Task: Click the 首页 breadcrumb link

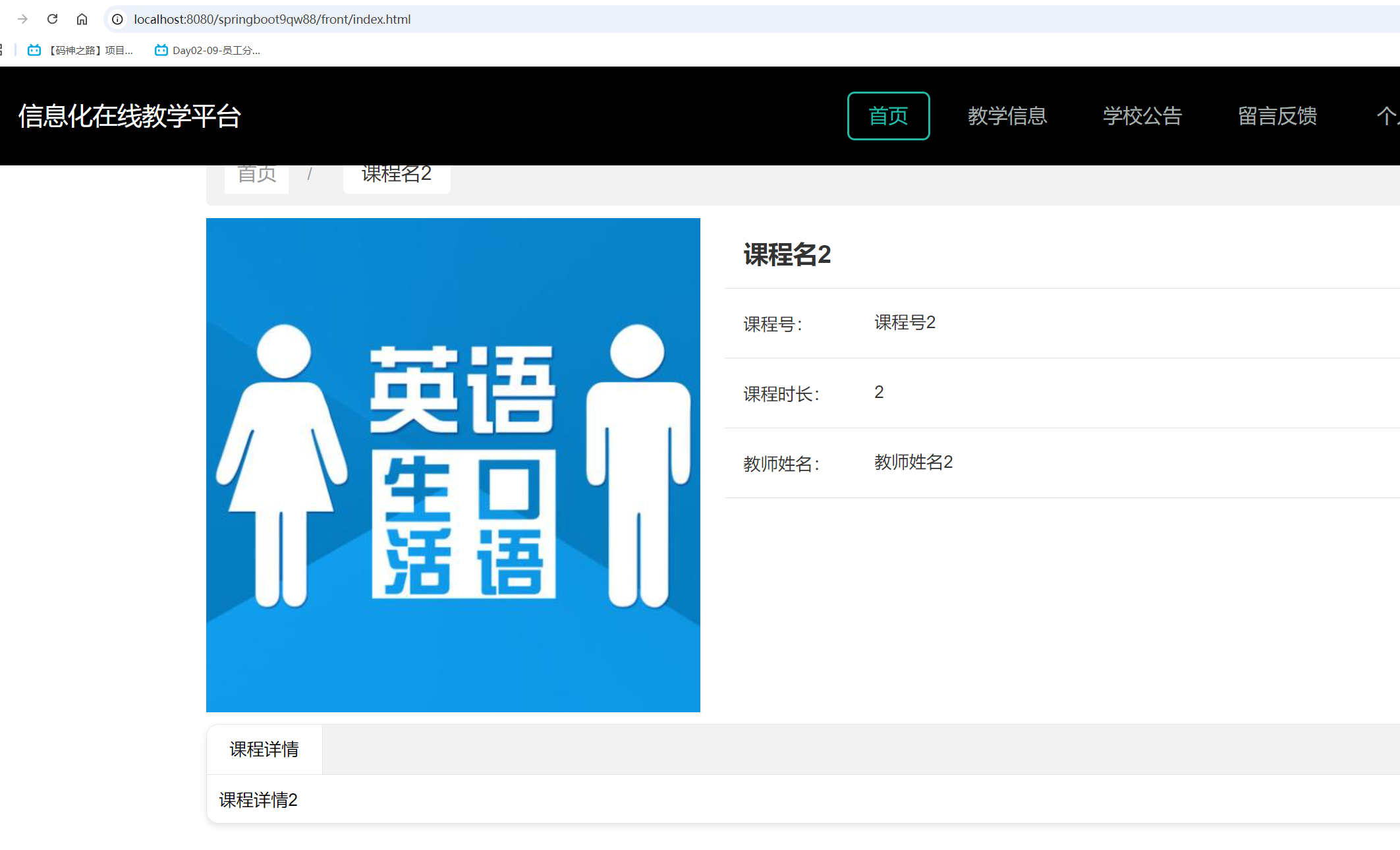Action: tap(256, 173)
